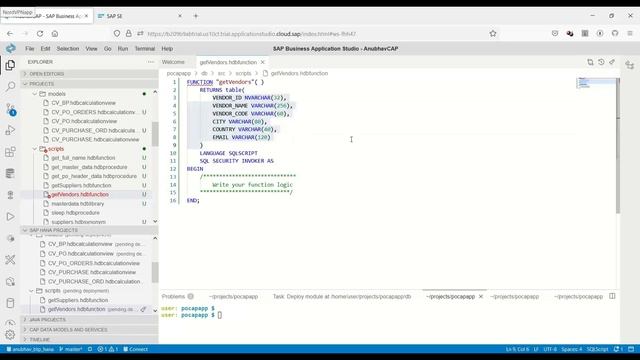Click UTF-8 encoding in status bar
640x360 pixels.
(550, 349)
